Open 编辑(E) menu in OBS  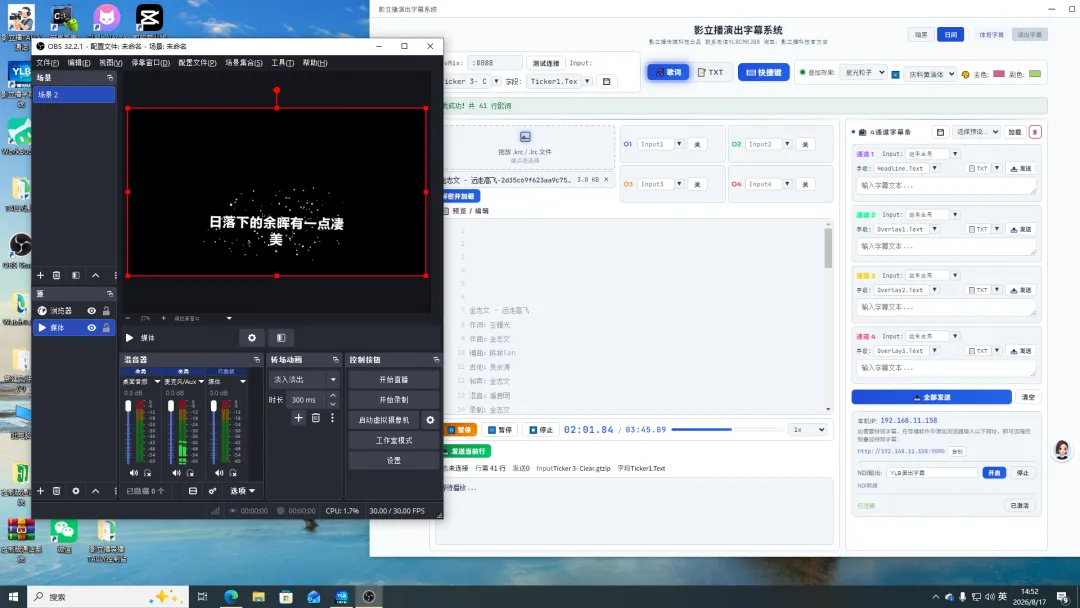click(x=79, y=63)
